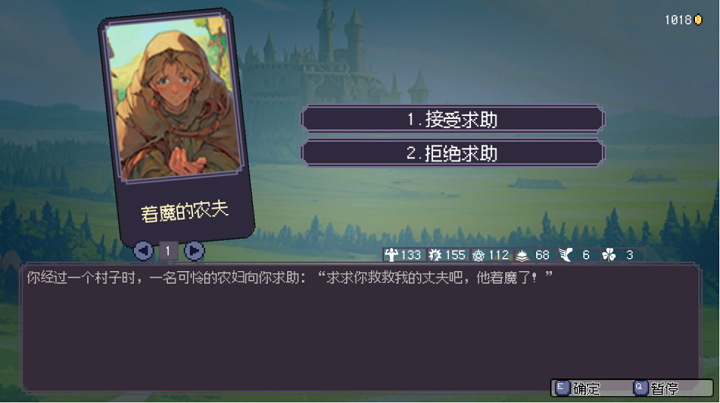Click the 暂停 pause label

click(664, 389)
